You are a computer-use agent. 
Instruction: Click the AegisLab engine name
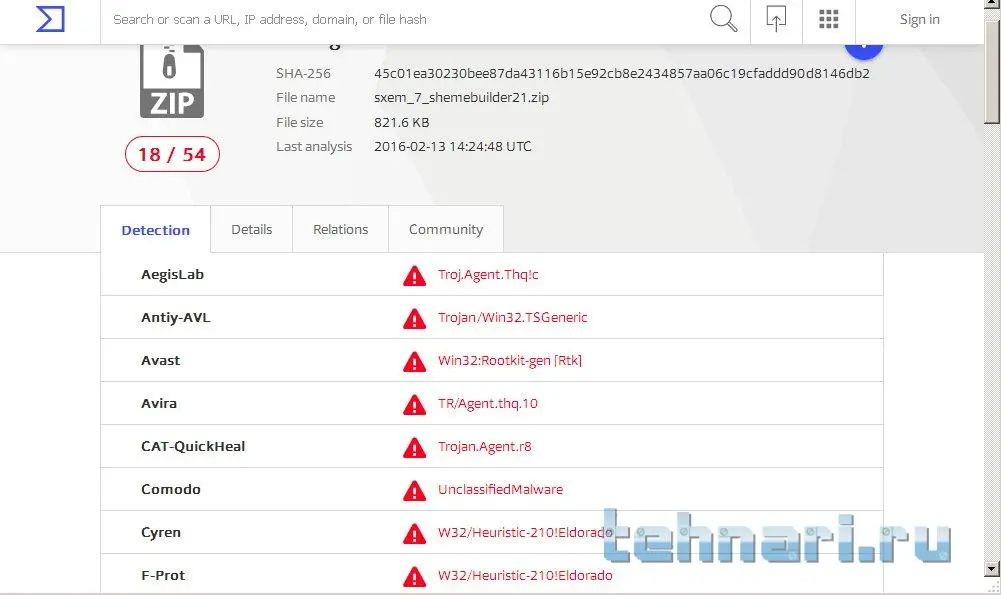172,275
